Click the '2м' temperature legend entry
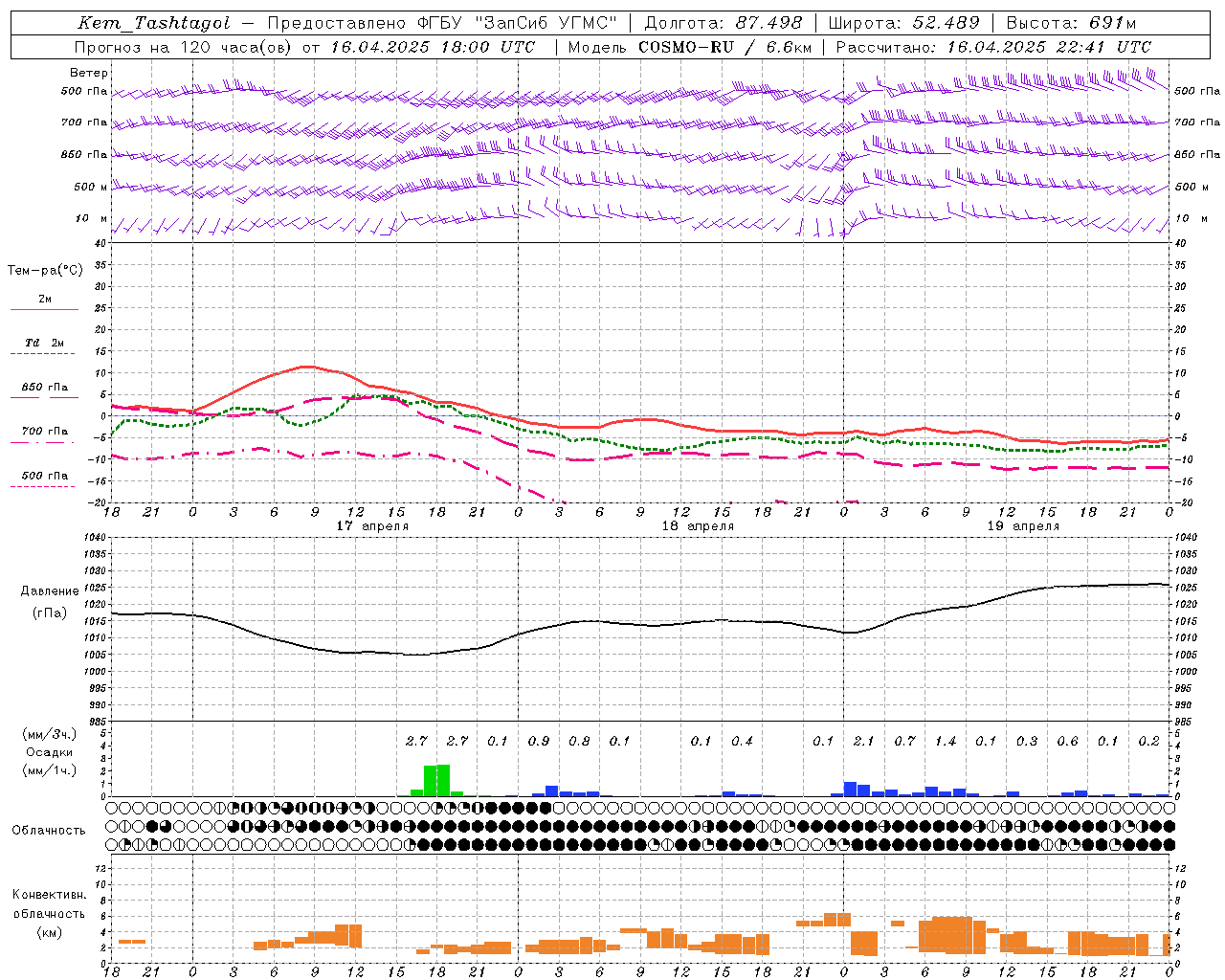 point(45,299)
